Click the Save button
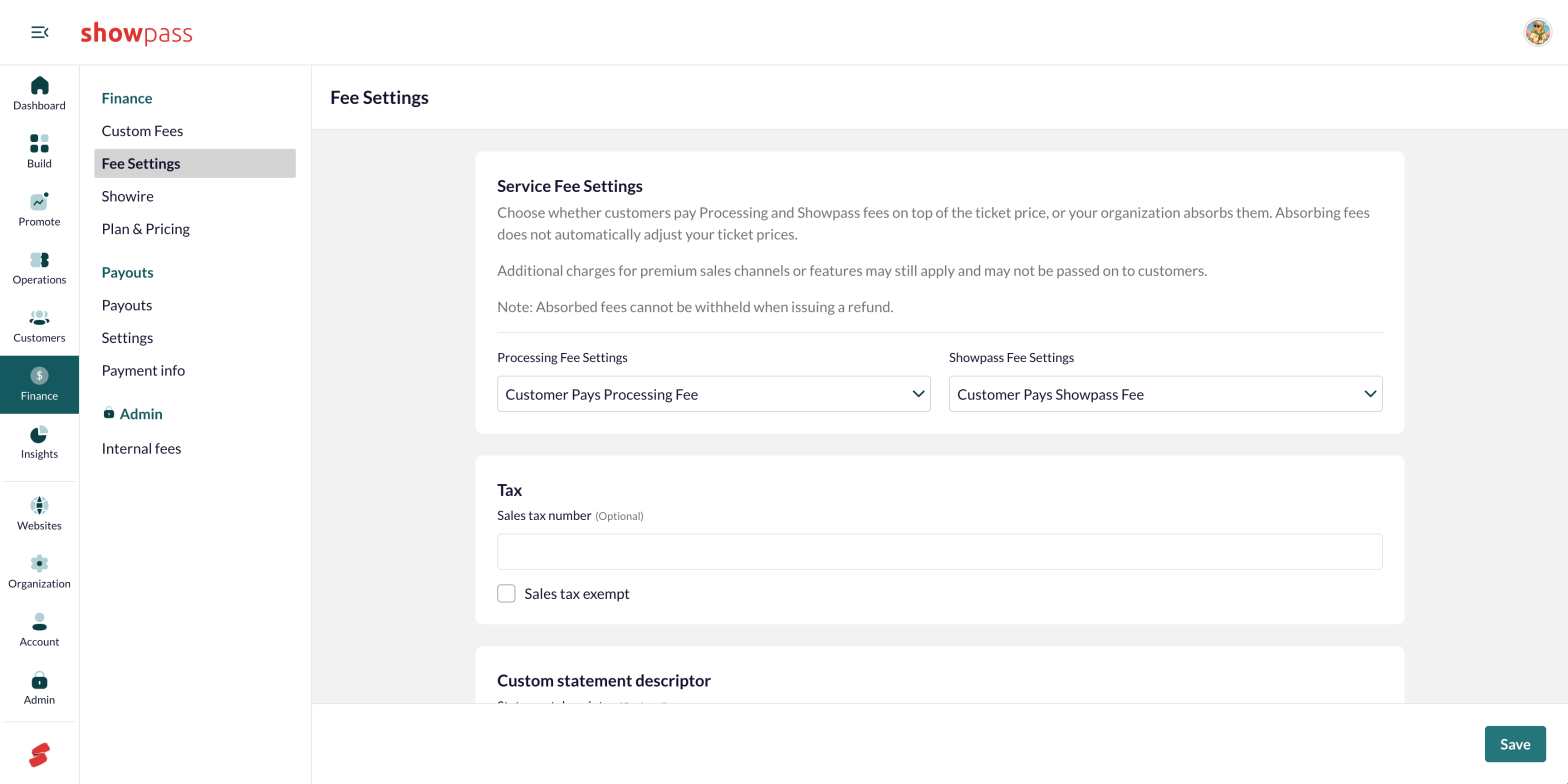 1514,744
